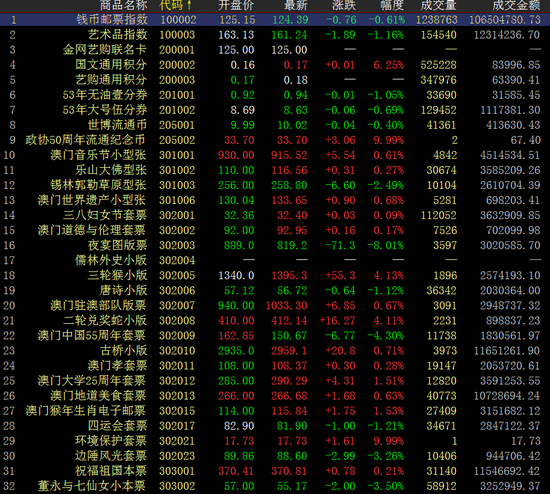The height and width of the screenshot is (494, 550).
Task: Select 澳门孝套票 row
Action: [275, 366]
